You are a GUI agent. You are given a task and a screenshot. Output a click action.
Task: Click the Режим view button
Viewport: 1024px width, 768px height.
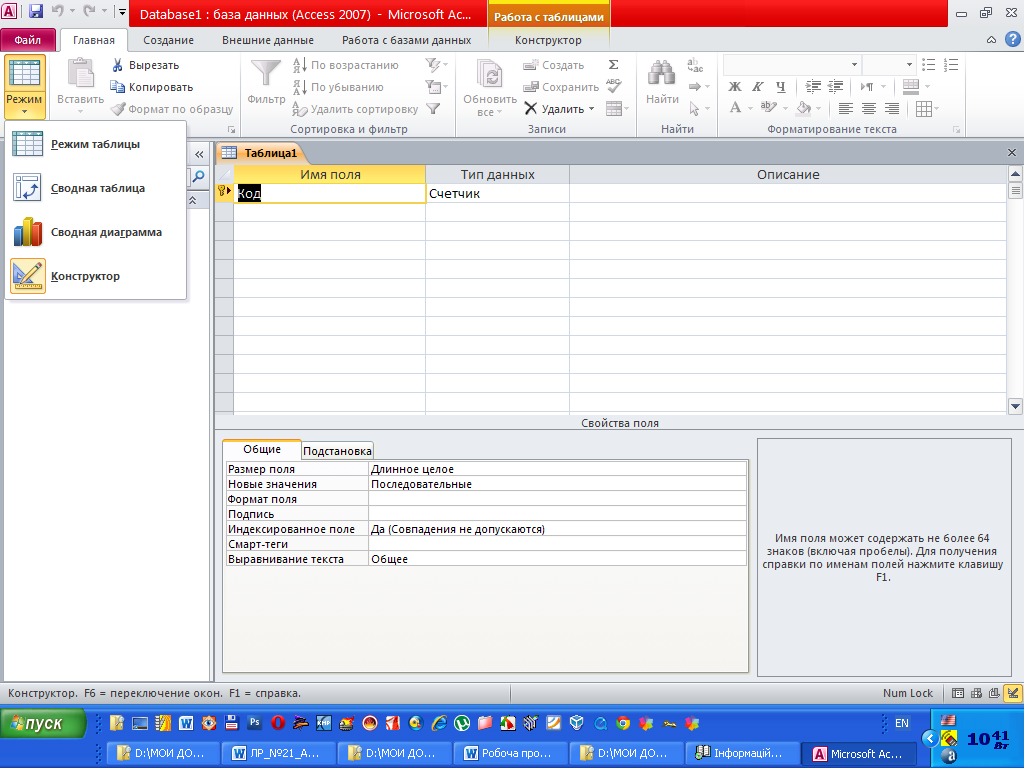pos(24,86)
